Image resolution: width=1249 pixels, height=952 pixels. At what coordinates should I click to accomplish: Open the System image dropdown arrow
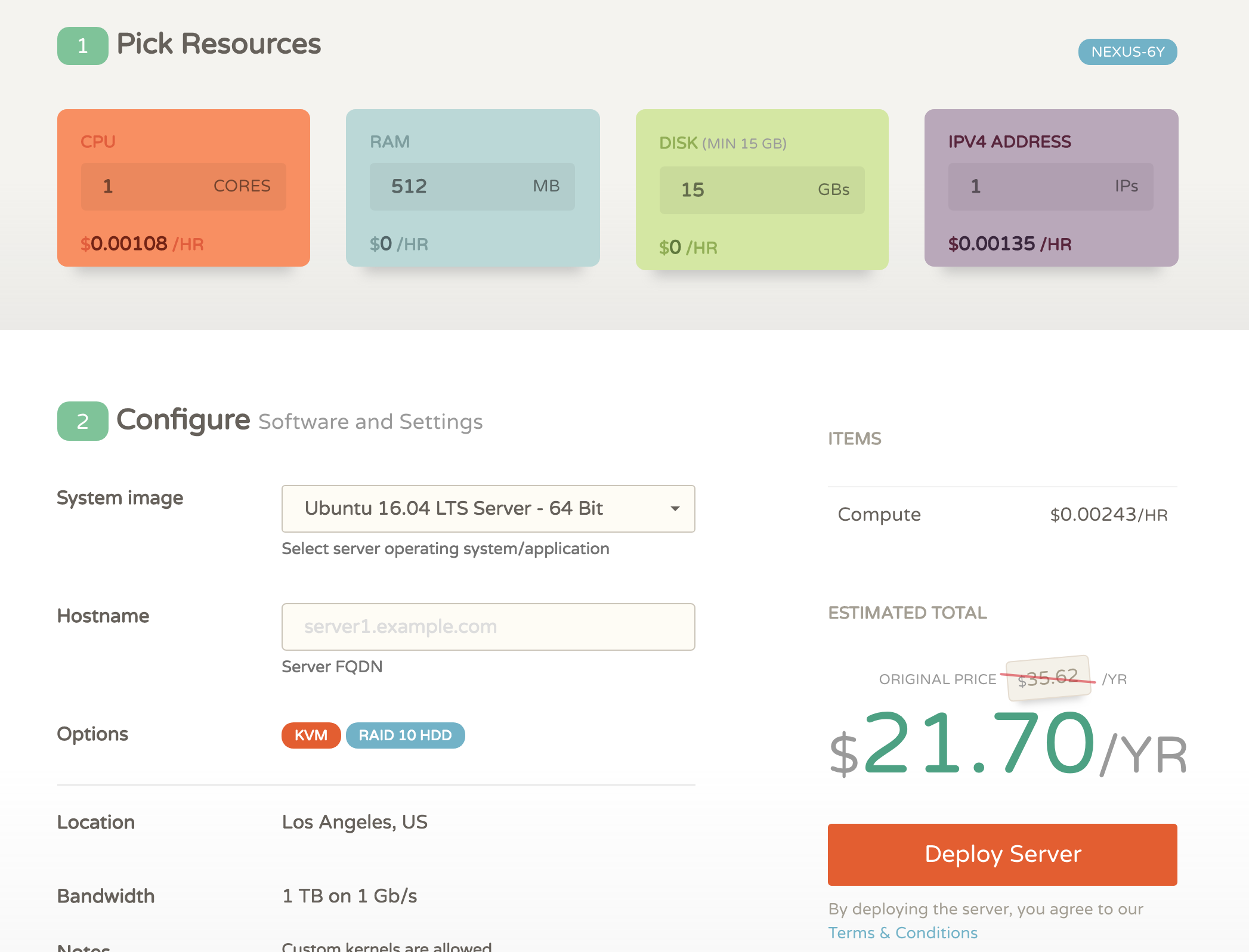pyautogui.click(x=675, y=509)
